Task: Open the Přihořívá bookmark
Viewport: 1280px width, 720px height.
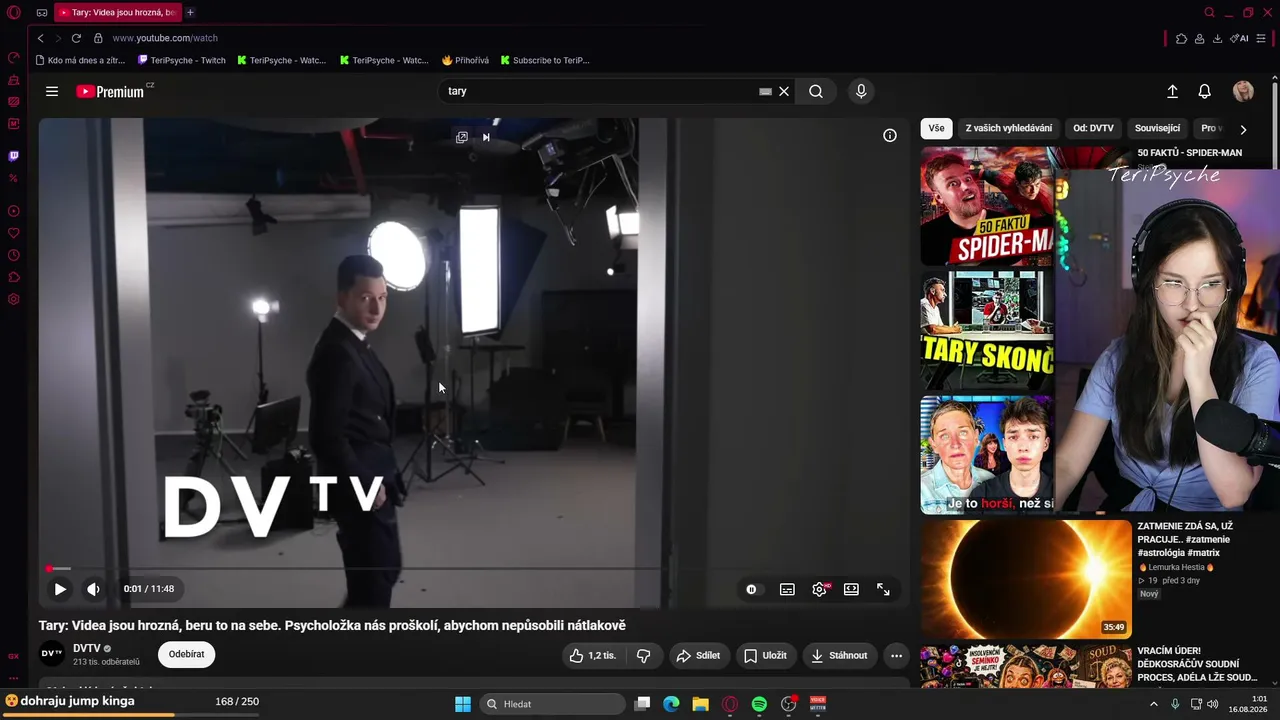Action: tap(465, 60)
